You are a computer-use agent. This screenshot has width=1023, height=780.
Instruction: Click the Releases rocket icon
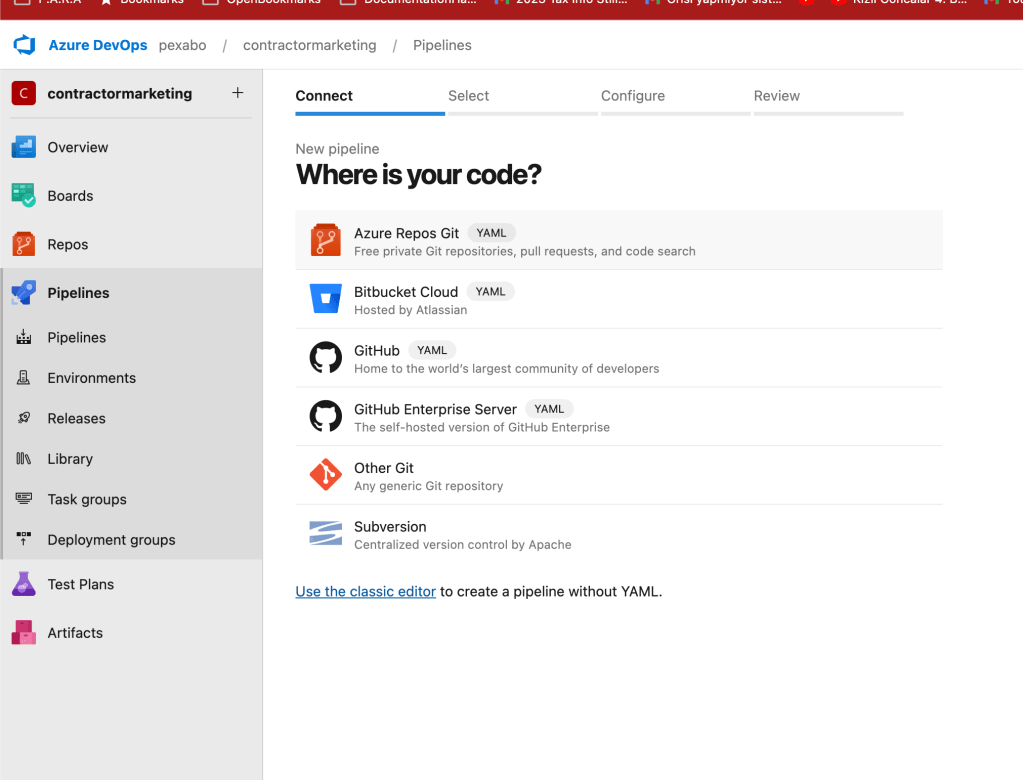click(x=23, y=418)
